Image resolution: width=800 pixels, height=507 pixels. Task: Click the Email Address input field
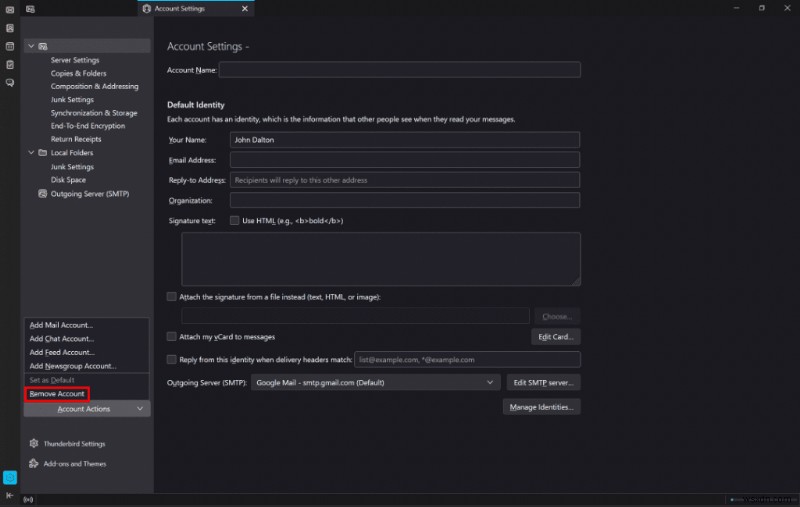(x=405, y=160)
